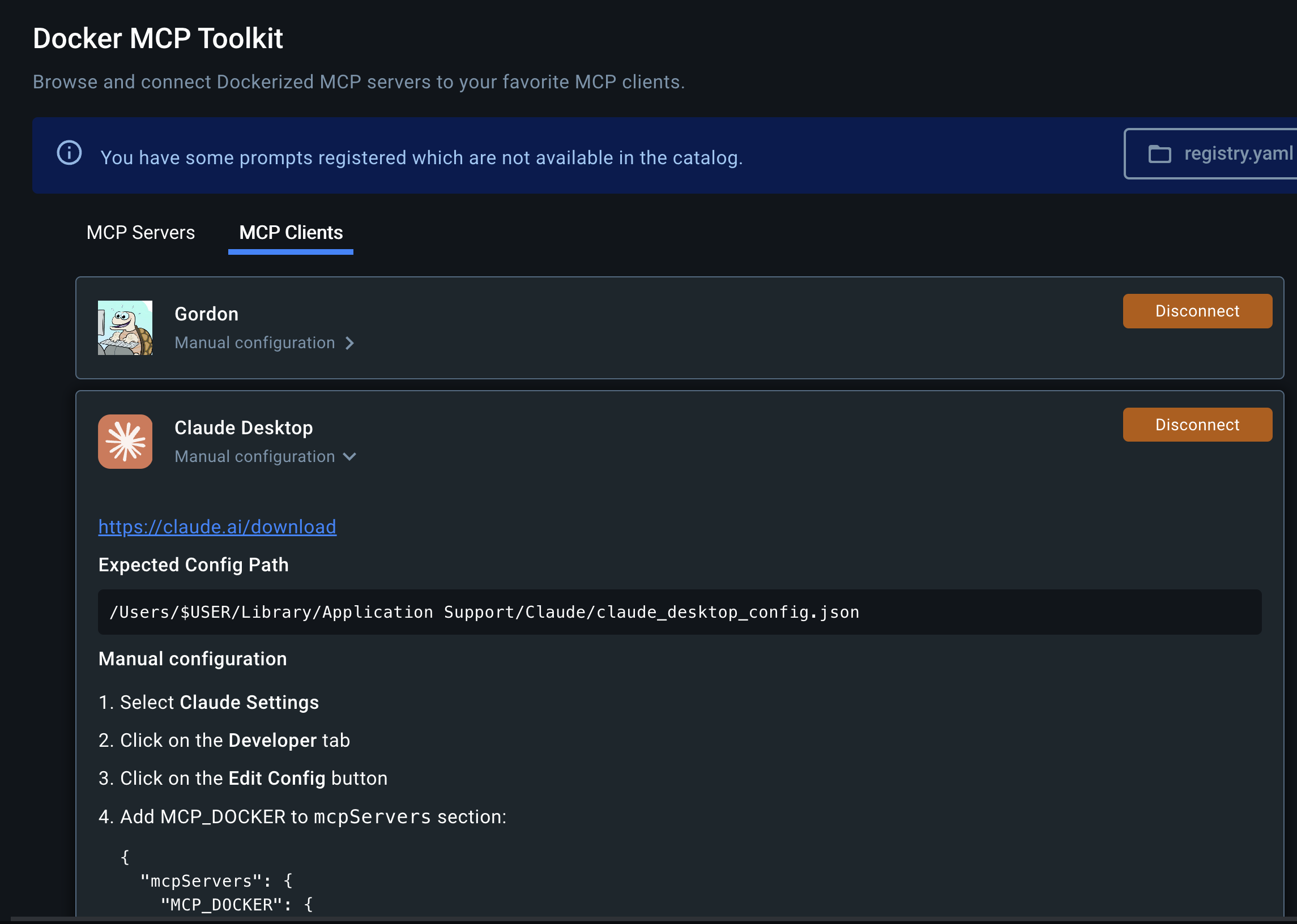This screenshot has height=924, width=1297.
Task: Click the banner message about registered prompts
Action: 421,157
